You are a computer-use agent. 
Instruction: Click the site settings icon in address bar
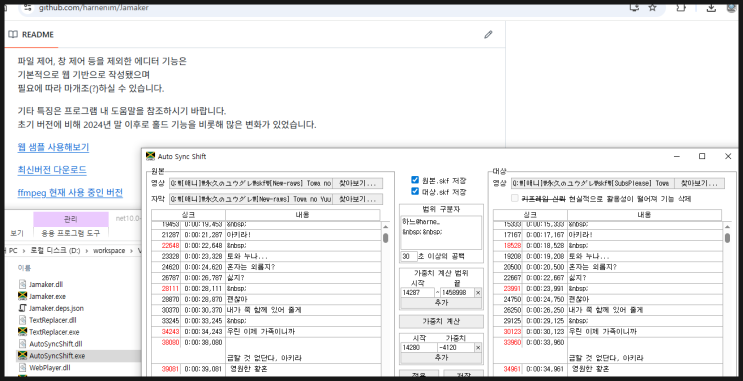pos(28,8)
